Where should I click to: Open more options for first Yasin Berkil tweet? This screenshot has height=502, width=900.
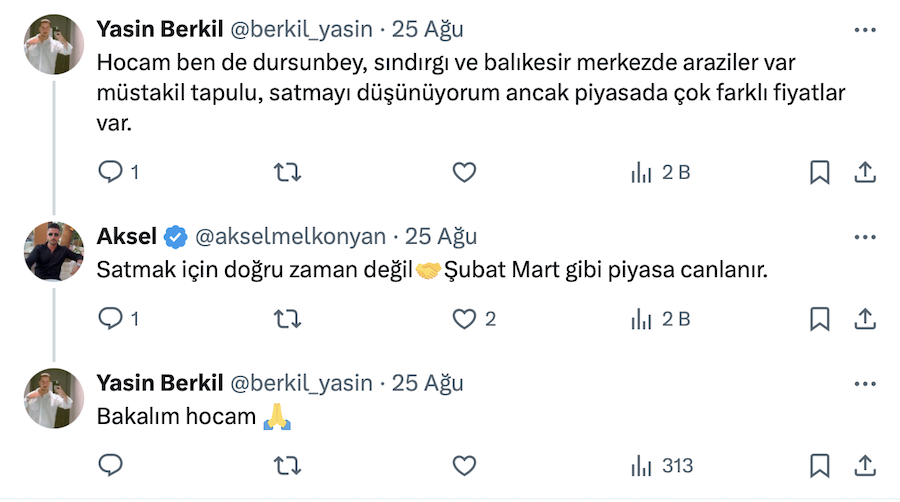click(x=865, y=31)
